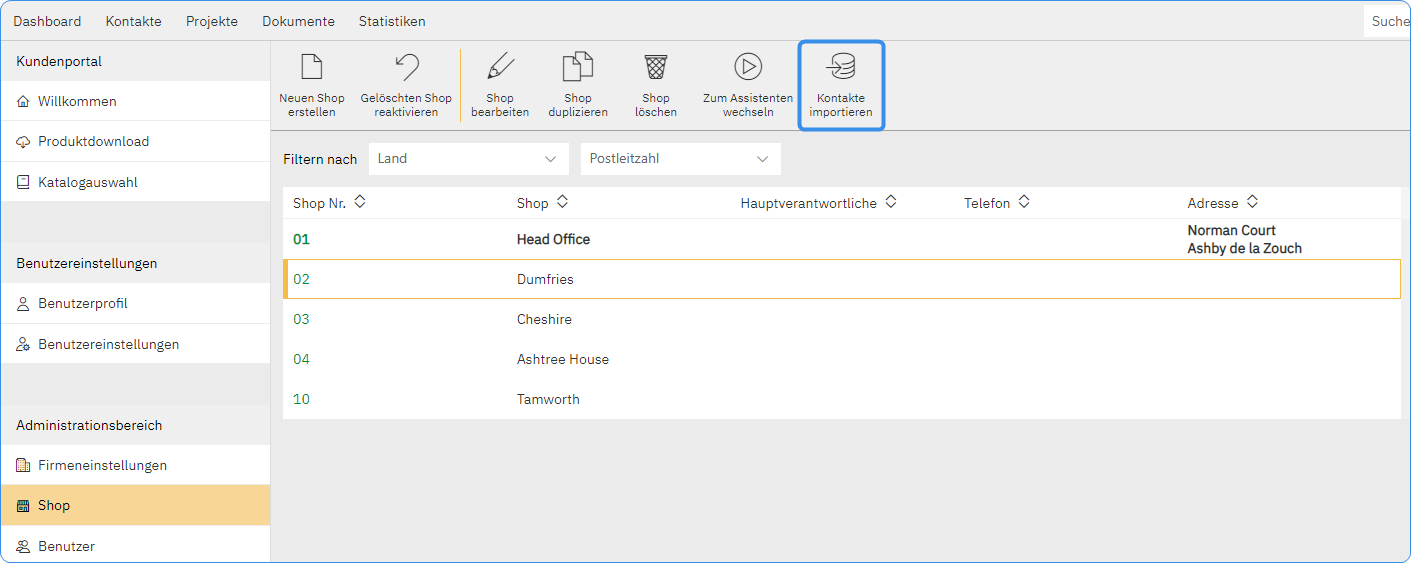This screenshot has width=1411, height=563.
Task: Click Zum Assistenten wechseln play icon
Action: coord(747,67)
